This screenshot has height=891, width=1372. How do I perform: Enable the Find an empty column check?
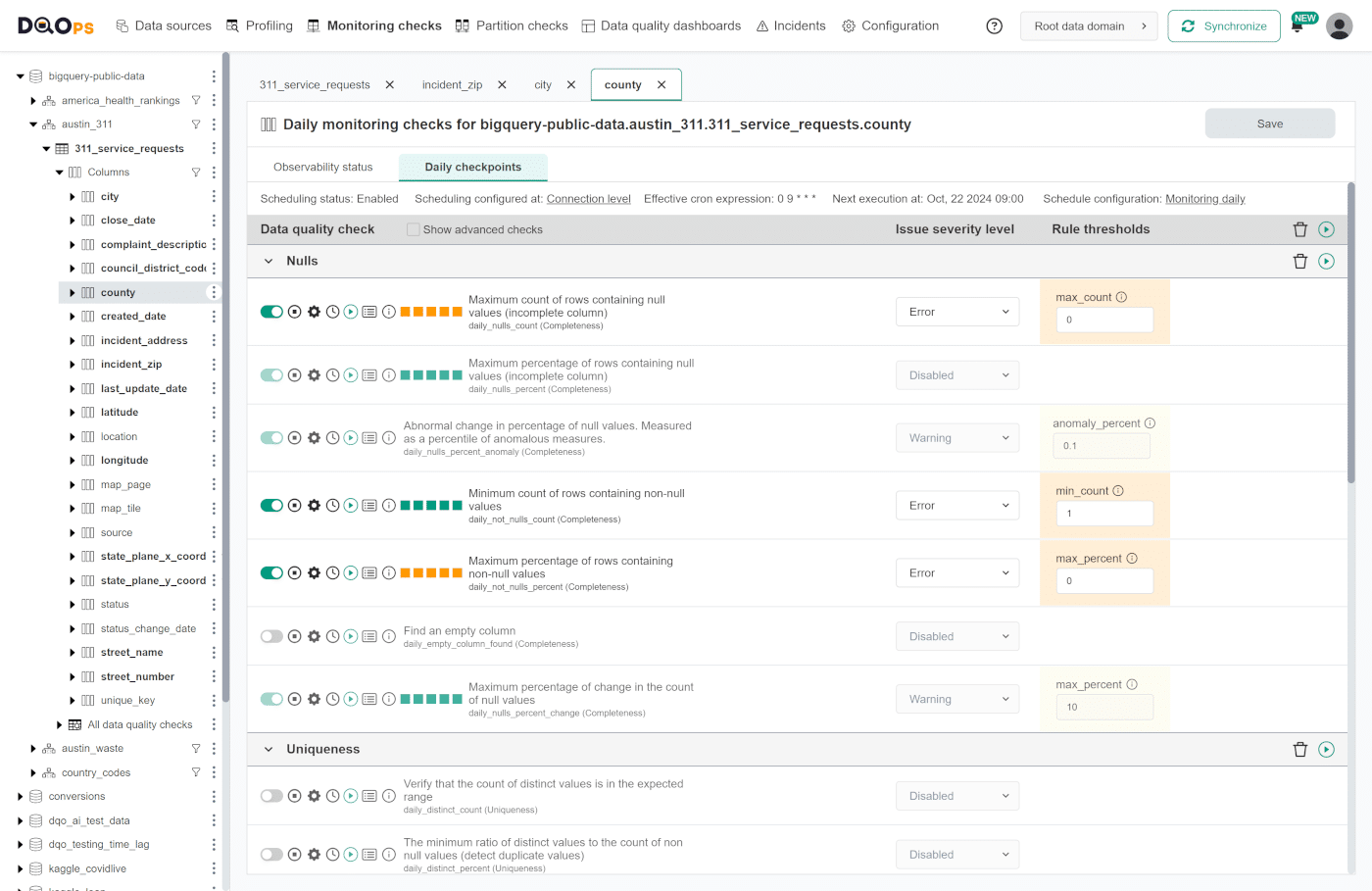tap(271, 635)
